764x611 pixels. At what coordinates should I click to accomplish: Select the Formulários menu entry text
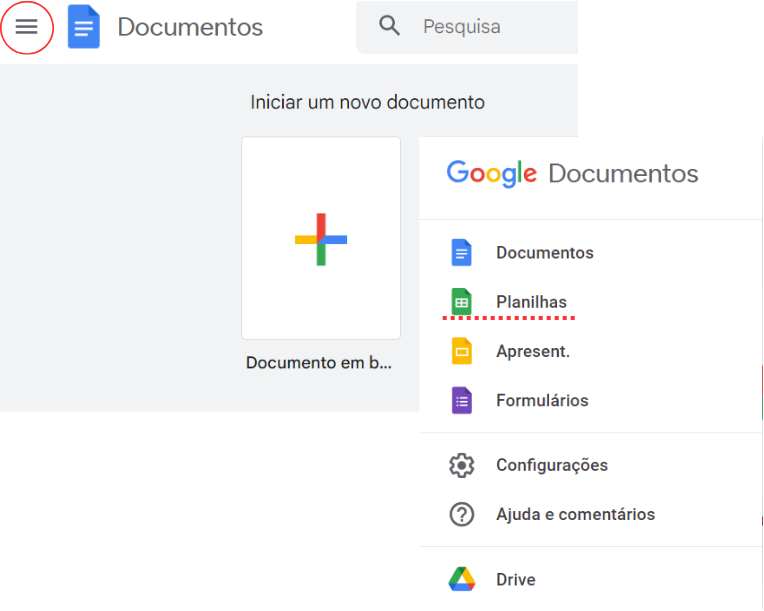pyautogui.click(x=542, y=401)
